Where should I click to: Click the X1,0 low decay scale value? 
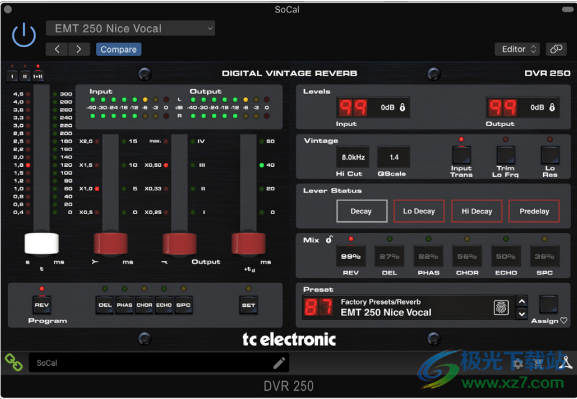point(86,189)
